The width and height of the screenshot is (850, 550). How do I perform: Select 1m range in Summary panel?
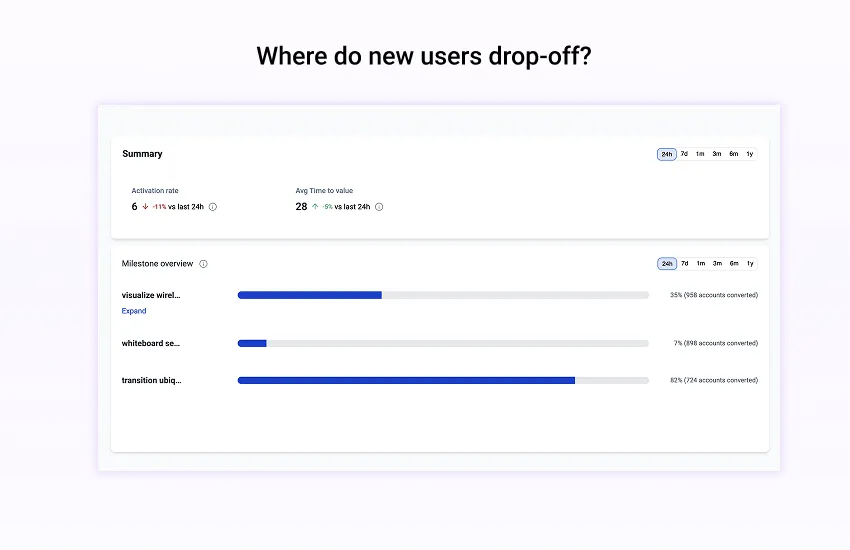pyautogui.click(x=700, y=154)
